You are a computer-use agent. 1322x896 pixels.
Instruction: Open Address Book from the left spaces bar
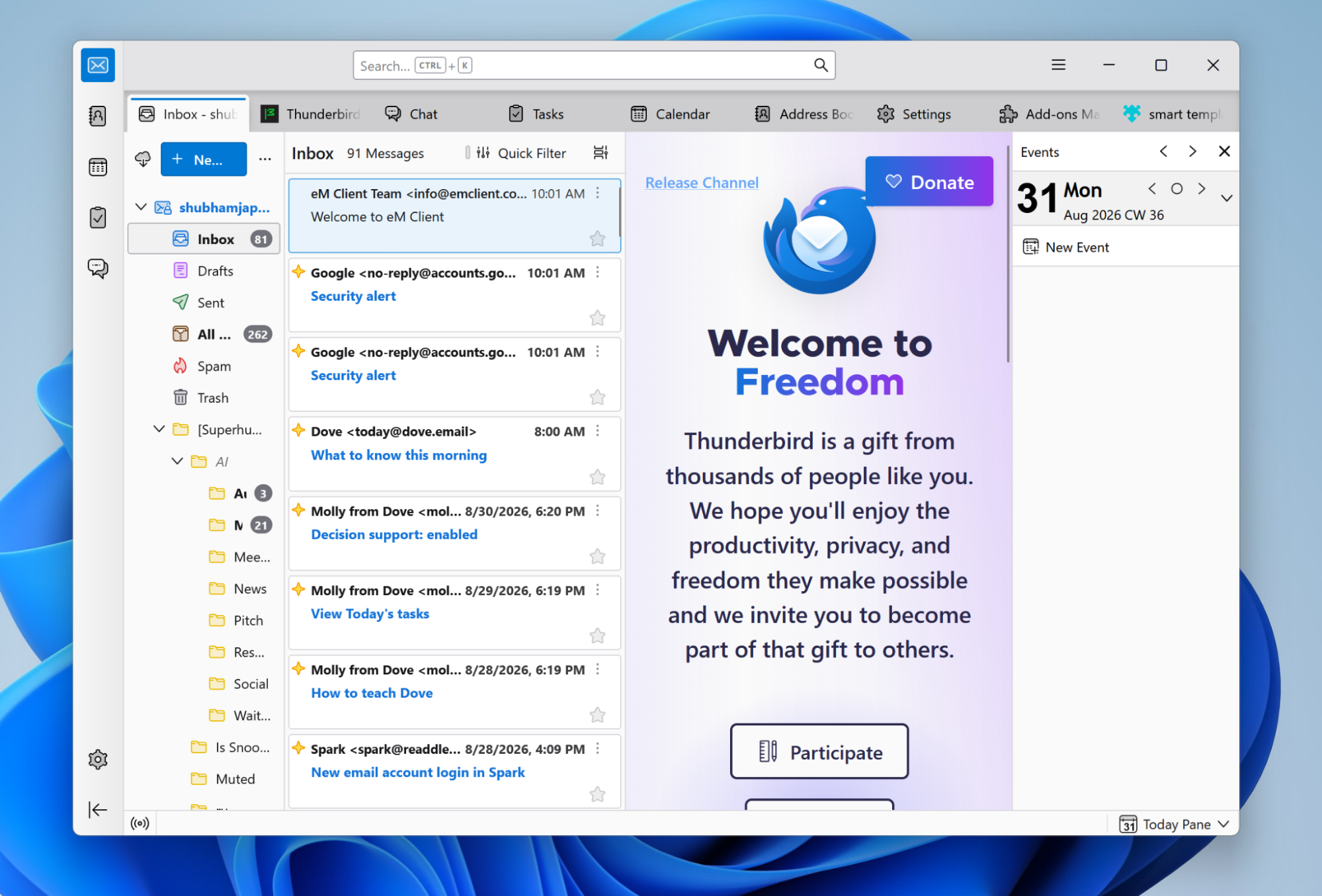point(98,116)
